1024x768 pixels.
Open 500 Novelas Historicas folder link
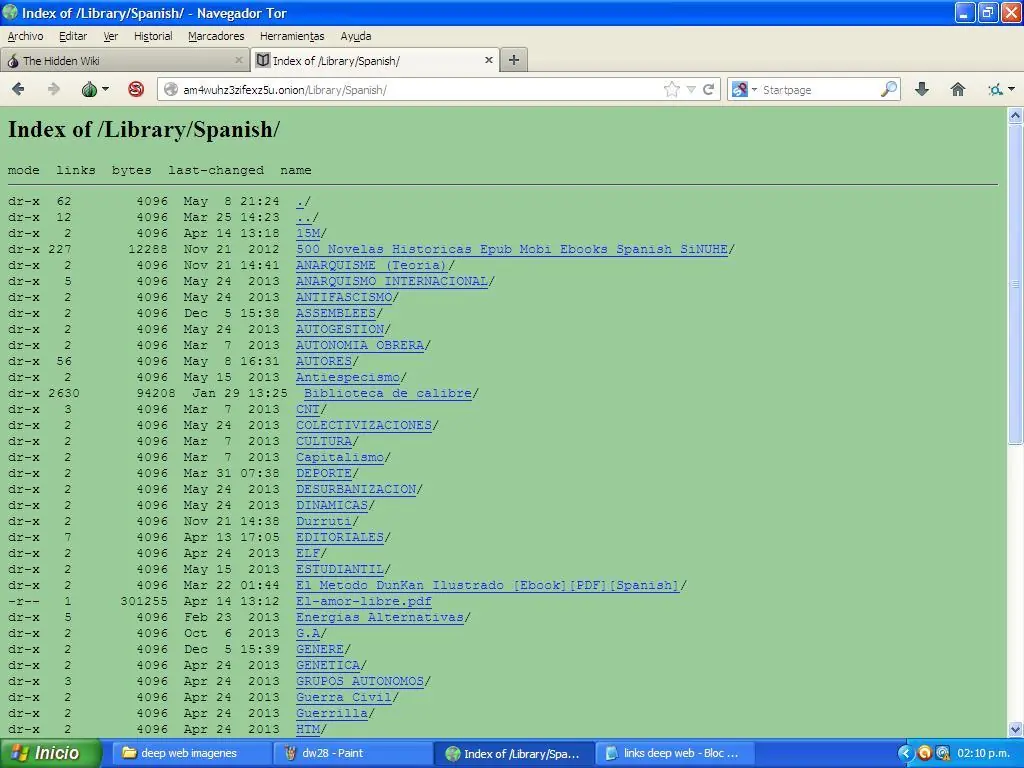click(511, 249)
